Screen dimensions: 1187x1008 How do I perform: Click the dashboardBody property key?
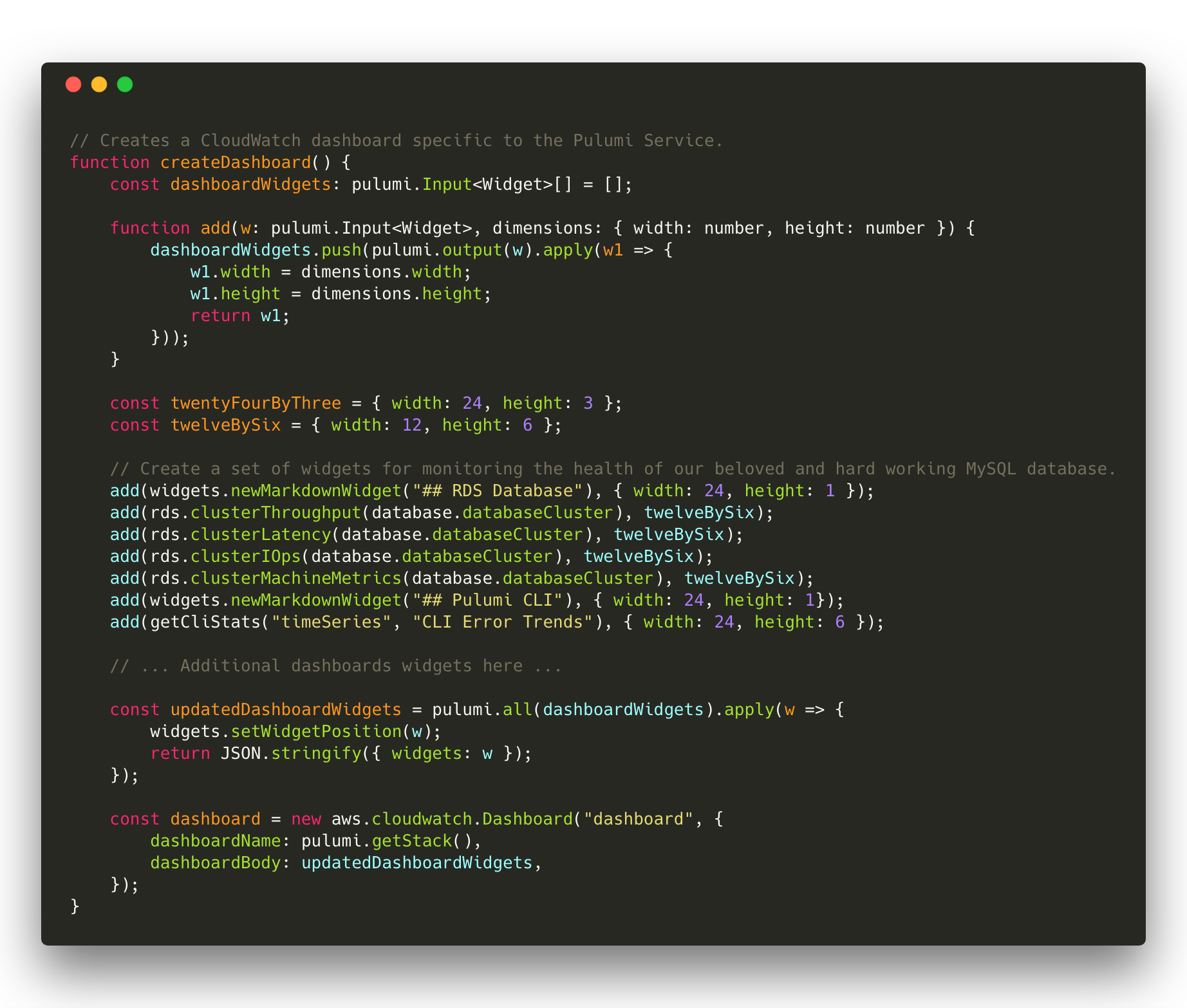pos(215,863)
